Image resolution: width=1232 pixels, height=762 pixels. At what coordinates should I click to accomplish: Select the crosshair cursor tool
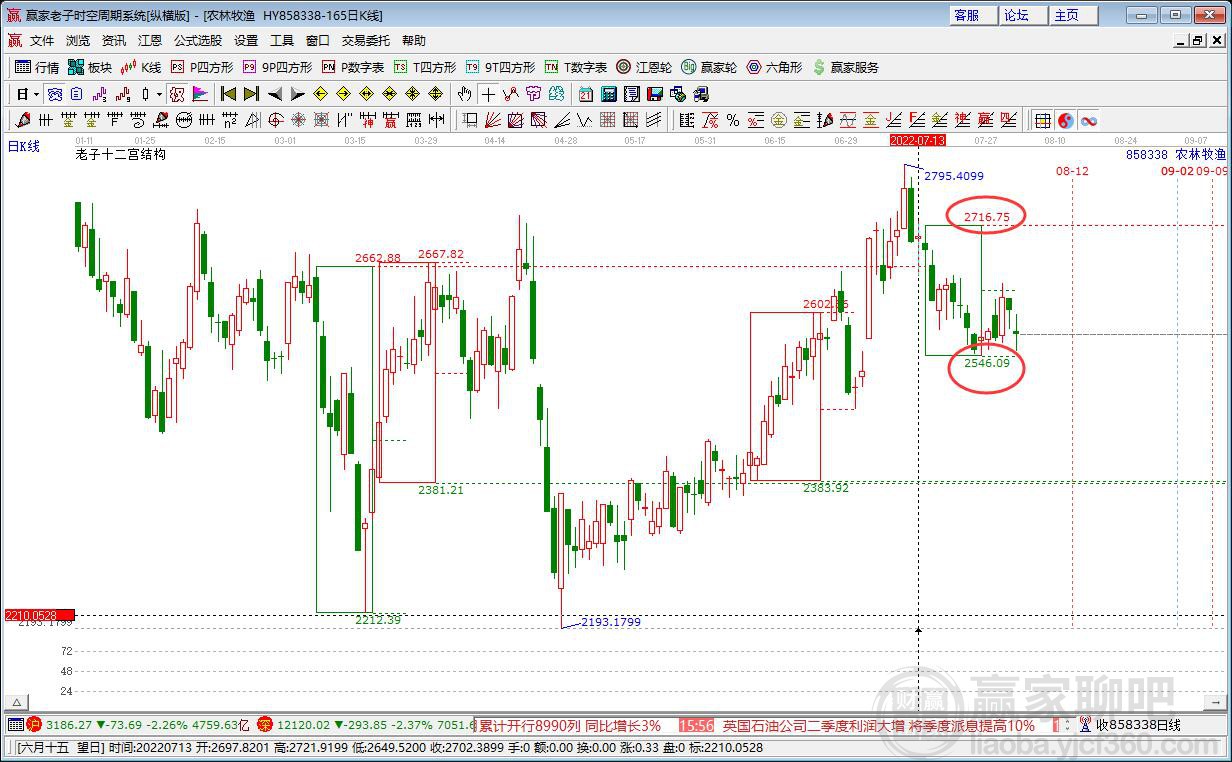(x=488, y=94)
